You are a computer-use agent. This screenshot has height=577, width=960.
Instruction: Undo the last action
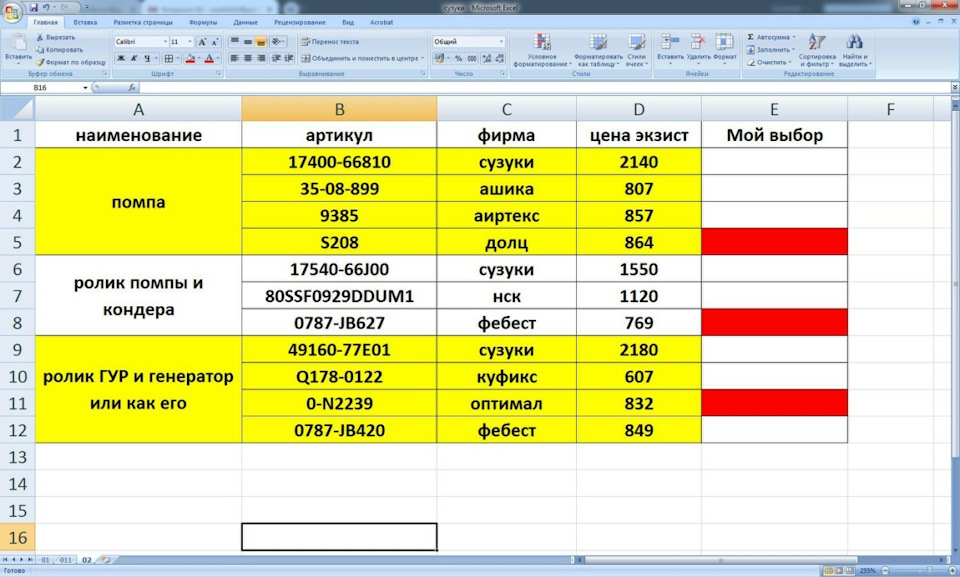tap(47, 7)
